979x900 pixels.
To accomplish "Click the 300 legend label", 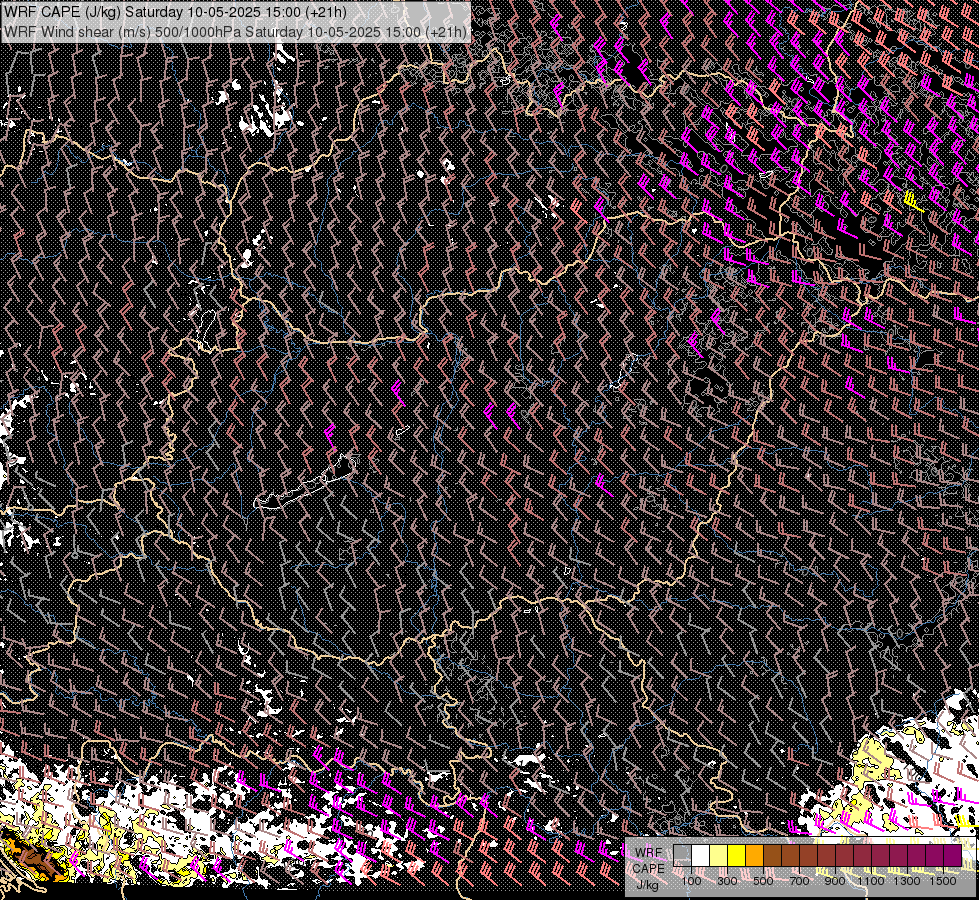I will tap(727, 881).
